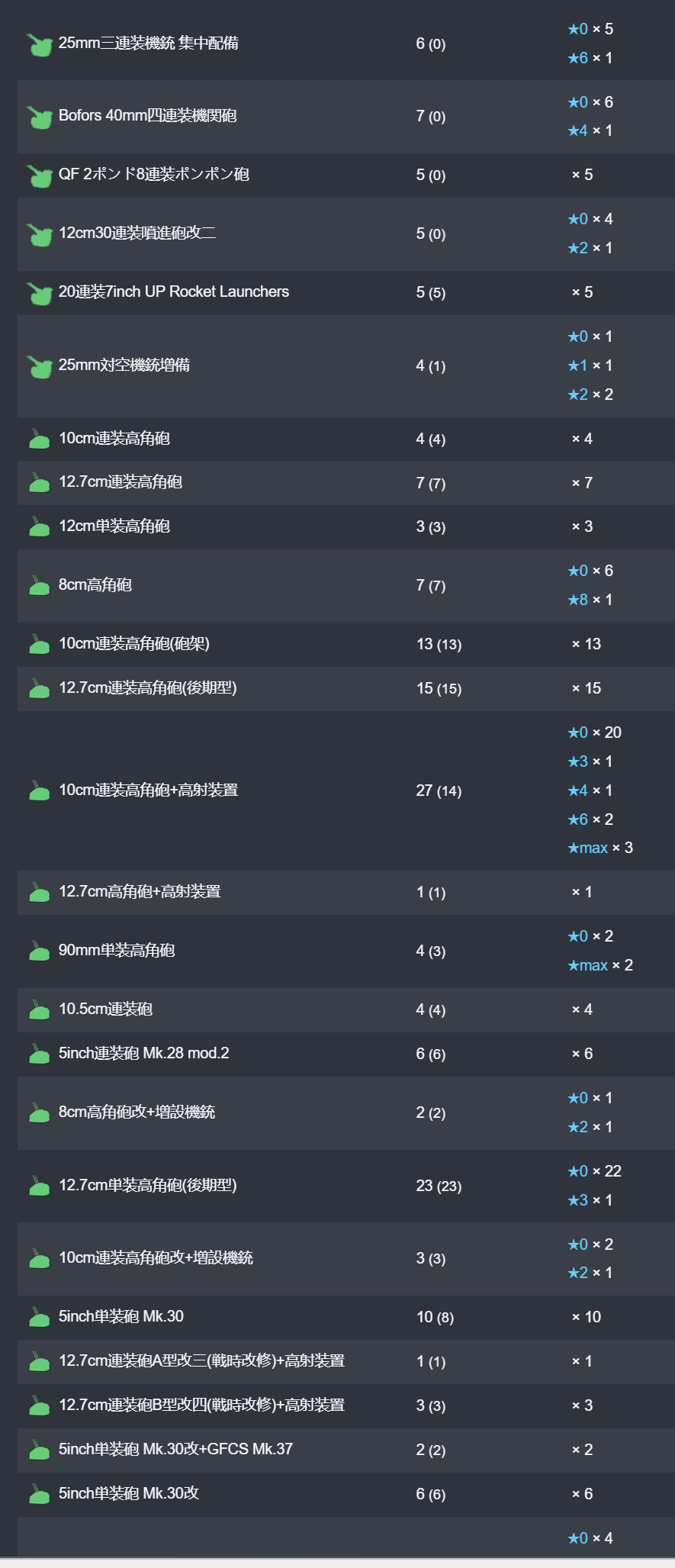
Task: Click the ★max × 3 entry for 10cm連装高角砲+高射装置
Action: tap(600, 848)
